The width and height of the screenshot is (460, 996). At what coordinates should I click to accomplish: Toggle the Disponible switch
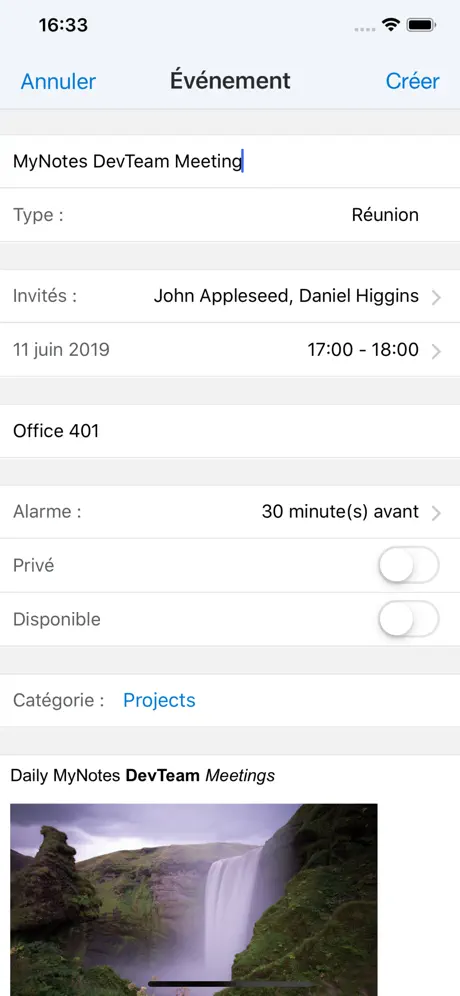(409, 619)
